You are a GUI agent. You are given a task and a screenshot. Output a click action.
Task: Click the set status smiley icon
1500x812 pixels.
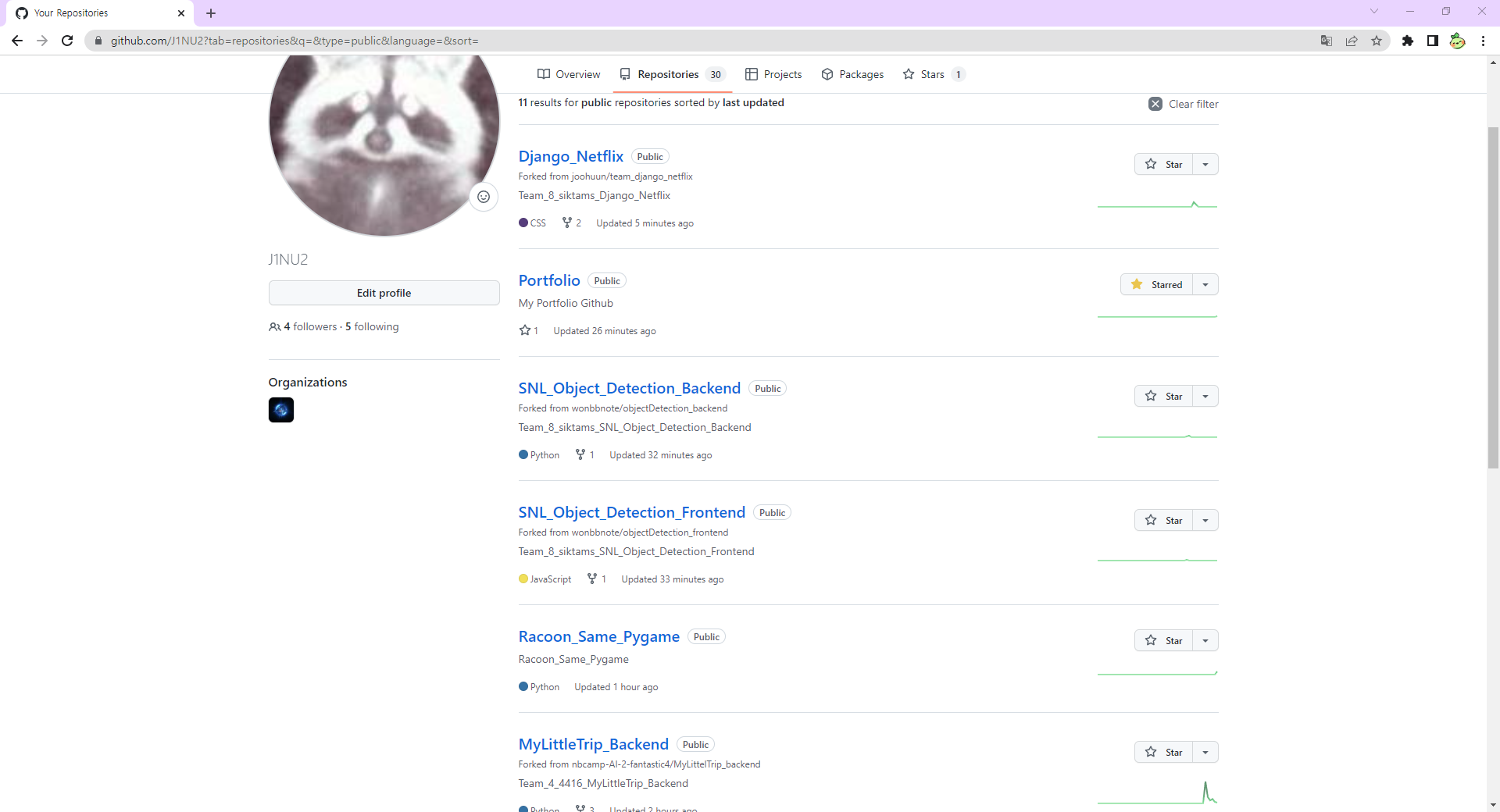[x=484, y=197]
